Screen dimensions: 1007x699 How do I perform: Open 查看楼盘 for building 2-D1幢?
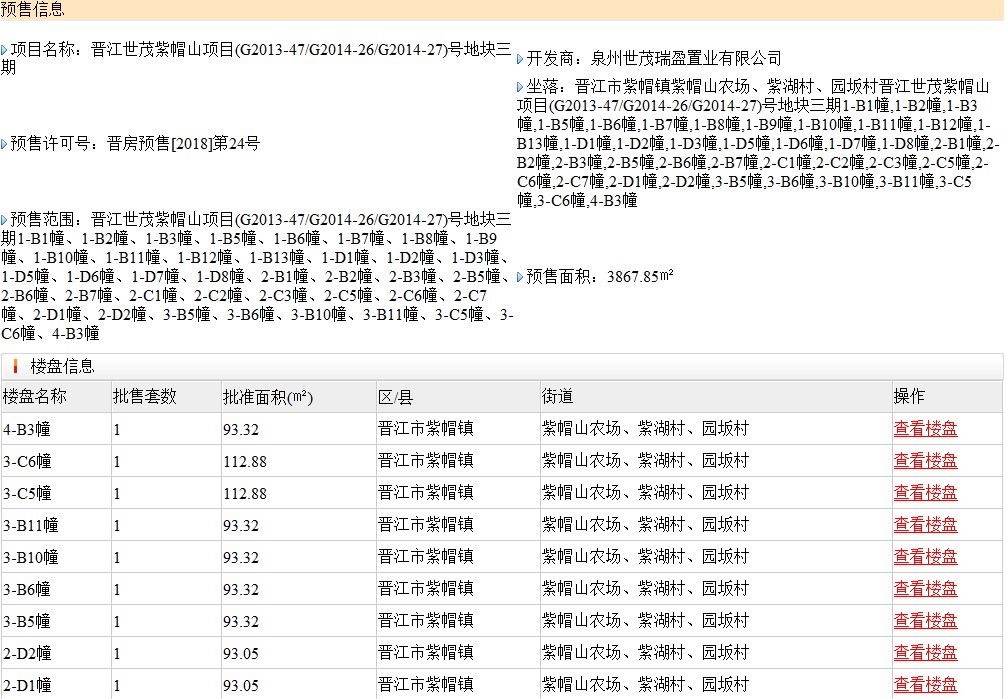[x=925, y=685]
